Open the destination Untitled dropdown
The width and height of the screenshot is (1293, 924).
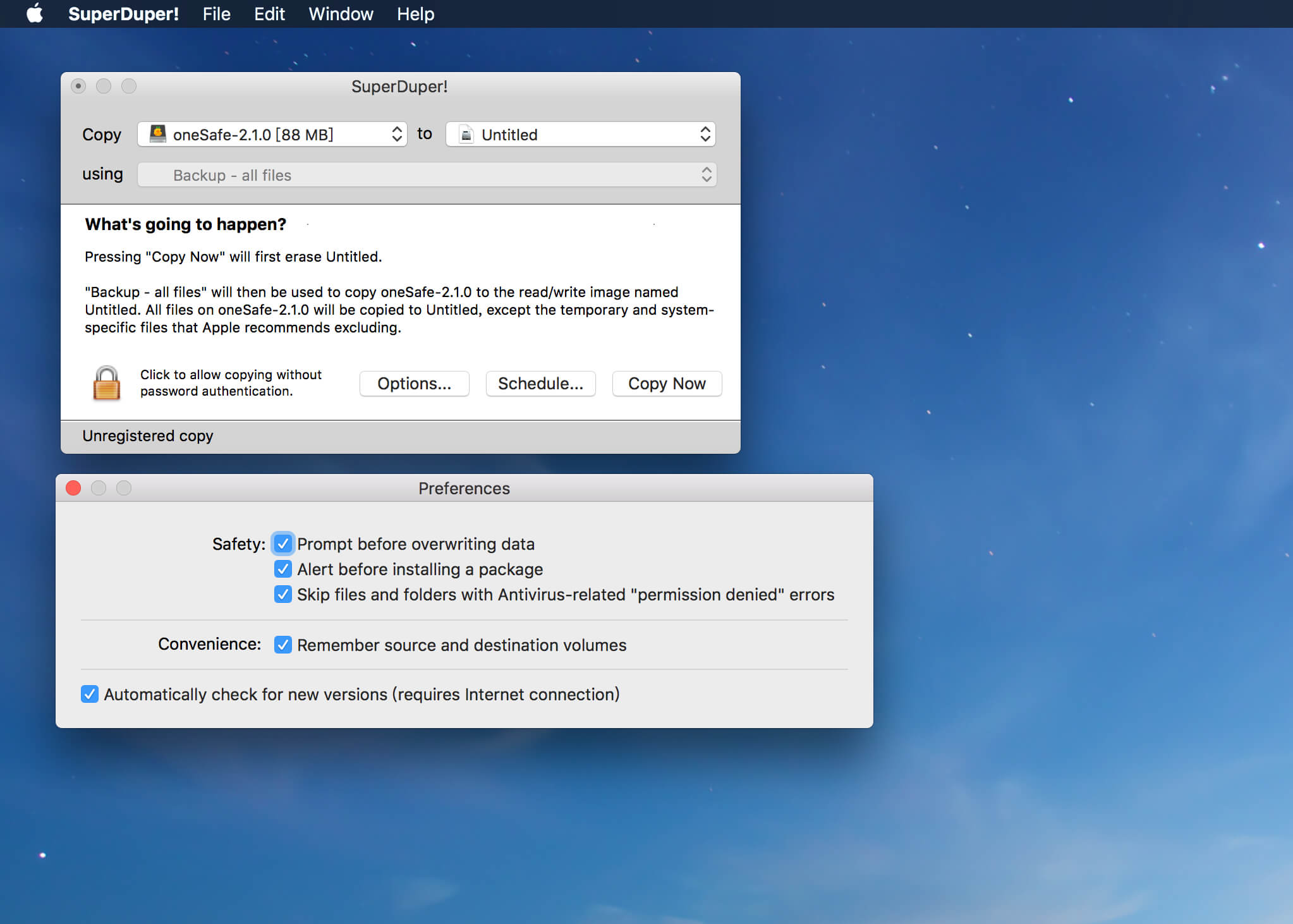[x=581, y=134]
